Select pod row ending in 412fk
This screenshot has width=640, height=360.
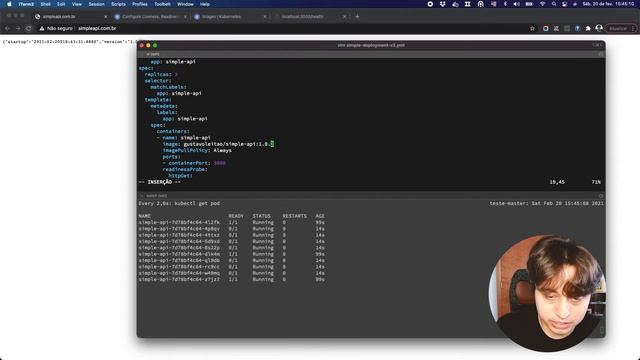tap(231, 222)
